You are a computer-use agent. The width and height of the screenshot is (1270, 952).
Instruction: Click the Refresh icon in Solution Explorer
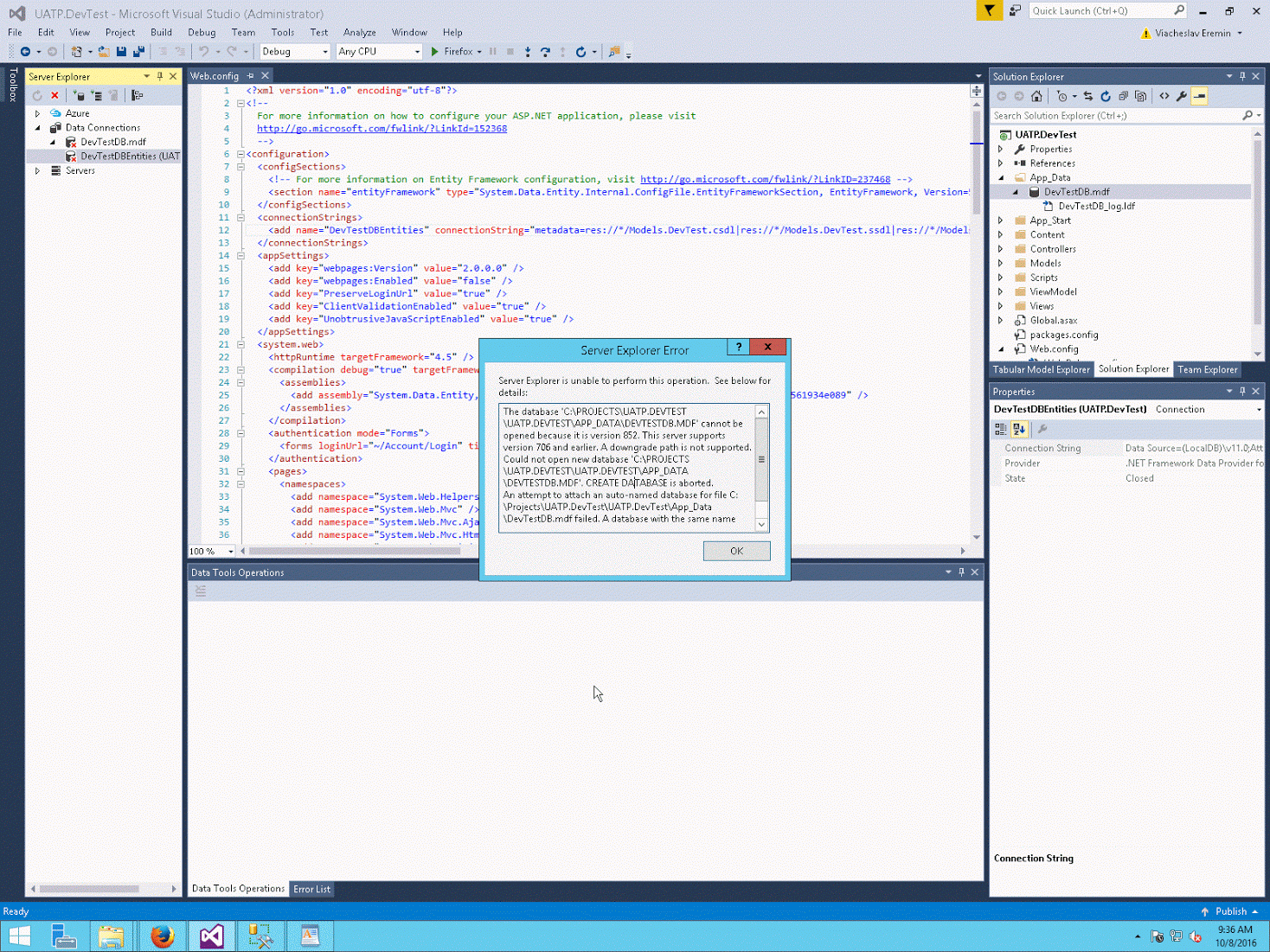1106,96
